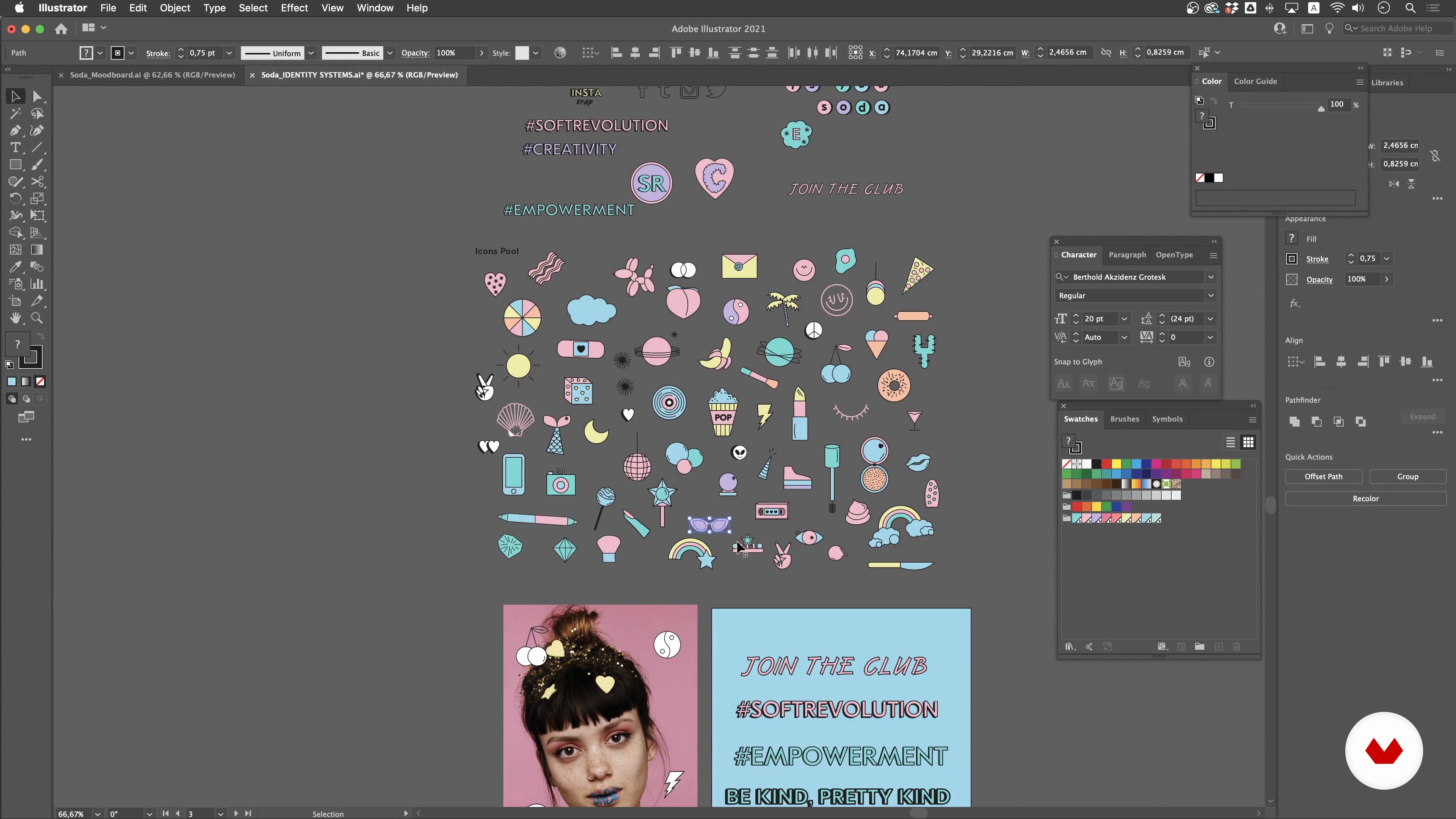This screenshot has width=1456, height=819.
Task: Click the Offset Path button
Action: 1323,477
